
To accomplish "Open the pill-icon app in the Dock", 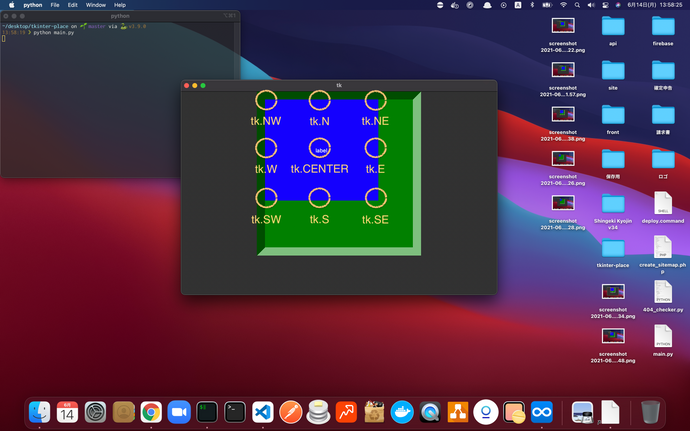I will click(514, 412).
